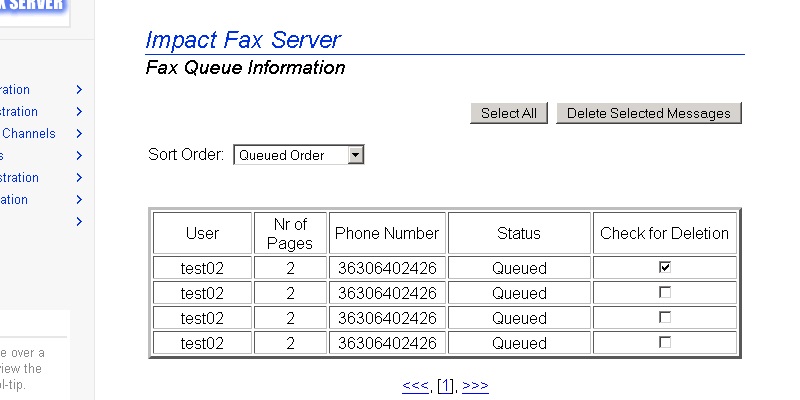Mark the third queued fax for deletion
The height and width of the screenshot is (400, 800).
[x=665, y=318]
